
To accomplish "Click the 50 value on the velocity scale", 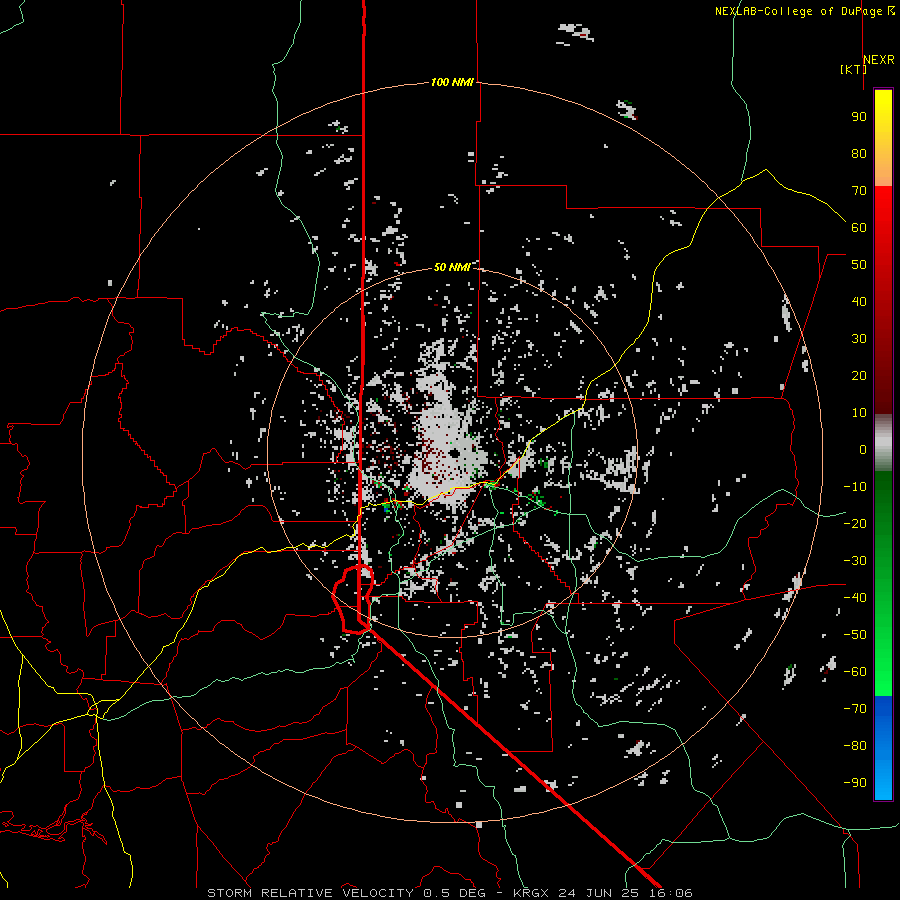I will click(x=859, y=265).
